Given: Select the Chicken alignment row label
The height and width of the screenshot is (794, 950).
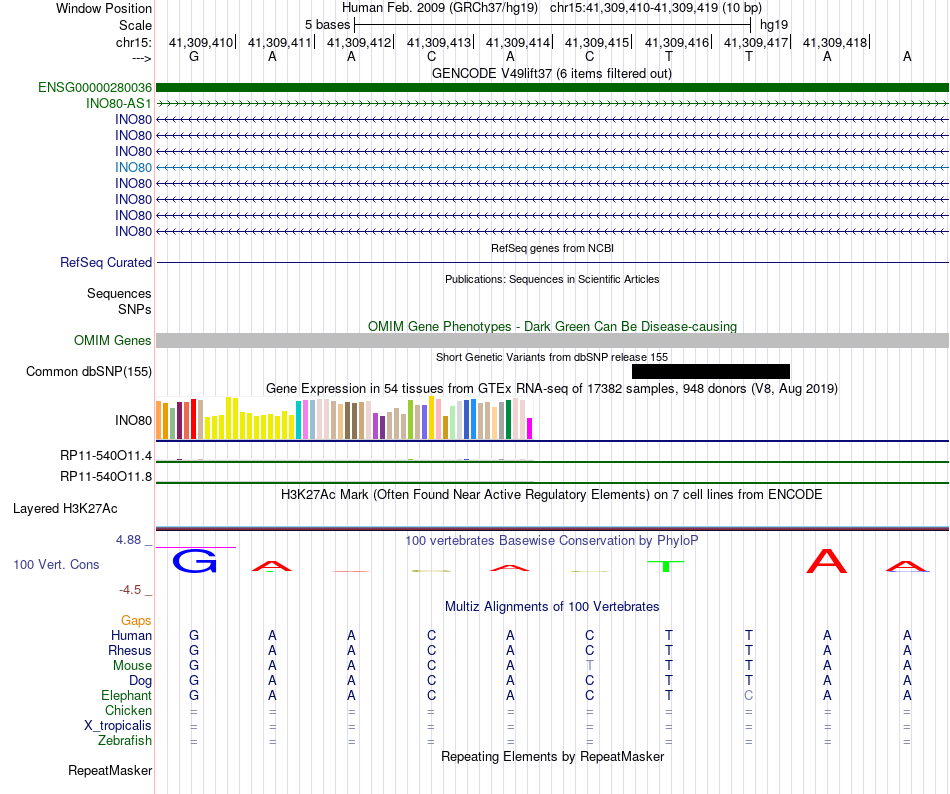Looking at the screenshot, I should [x=128, y=710].
